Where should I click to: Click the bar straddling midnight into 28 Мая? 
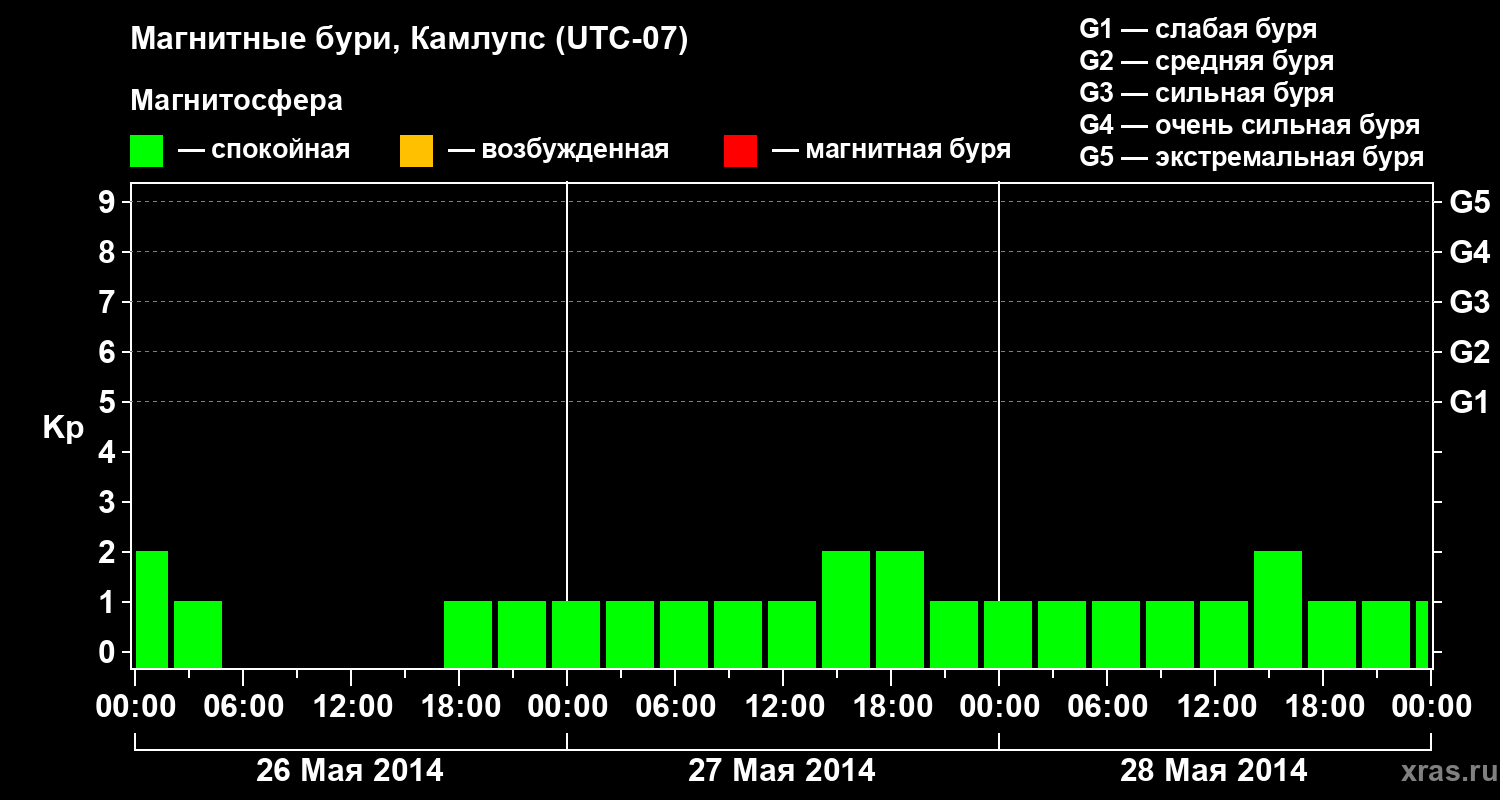tap(1008, 634)
